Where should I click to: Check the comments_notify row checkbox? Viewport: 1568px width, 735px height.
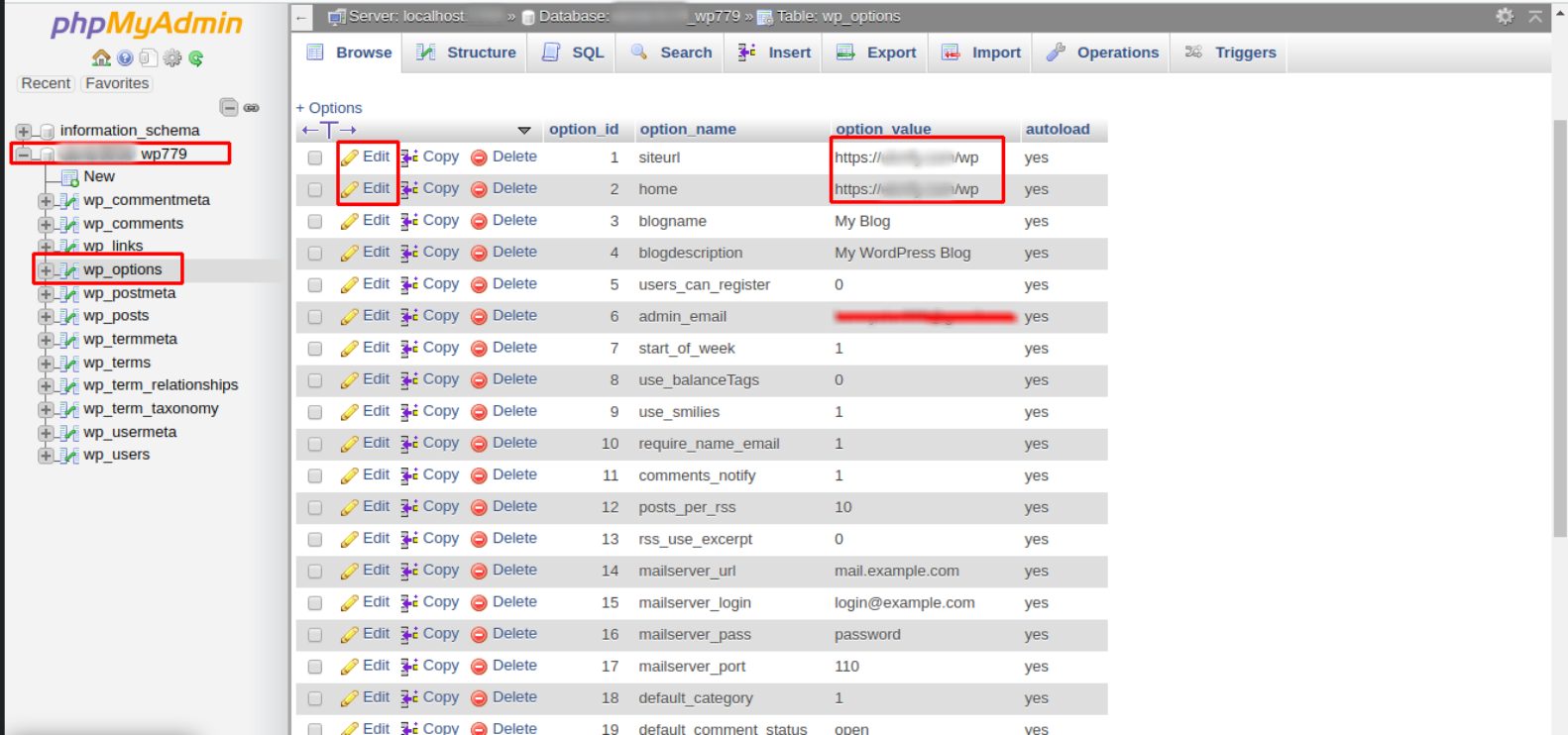click(x=315, y=475)
